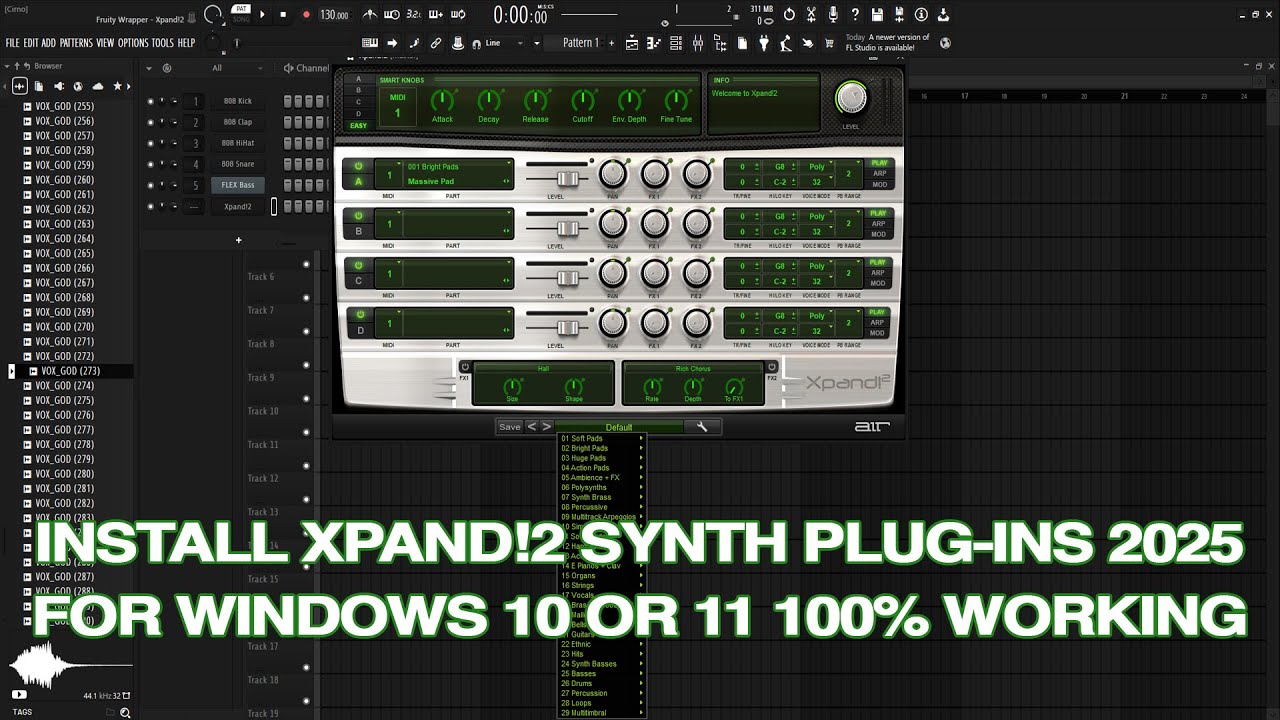The image size is (1280, 720).
Task: Click the Save button in Xpand!2
Action: coord(510,427)
